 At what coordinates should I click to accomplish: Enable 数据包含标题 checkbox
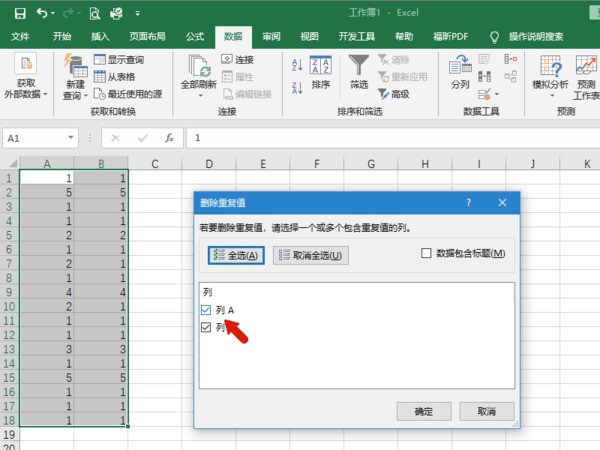pos(427,254)
